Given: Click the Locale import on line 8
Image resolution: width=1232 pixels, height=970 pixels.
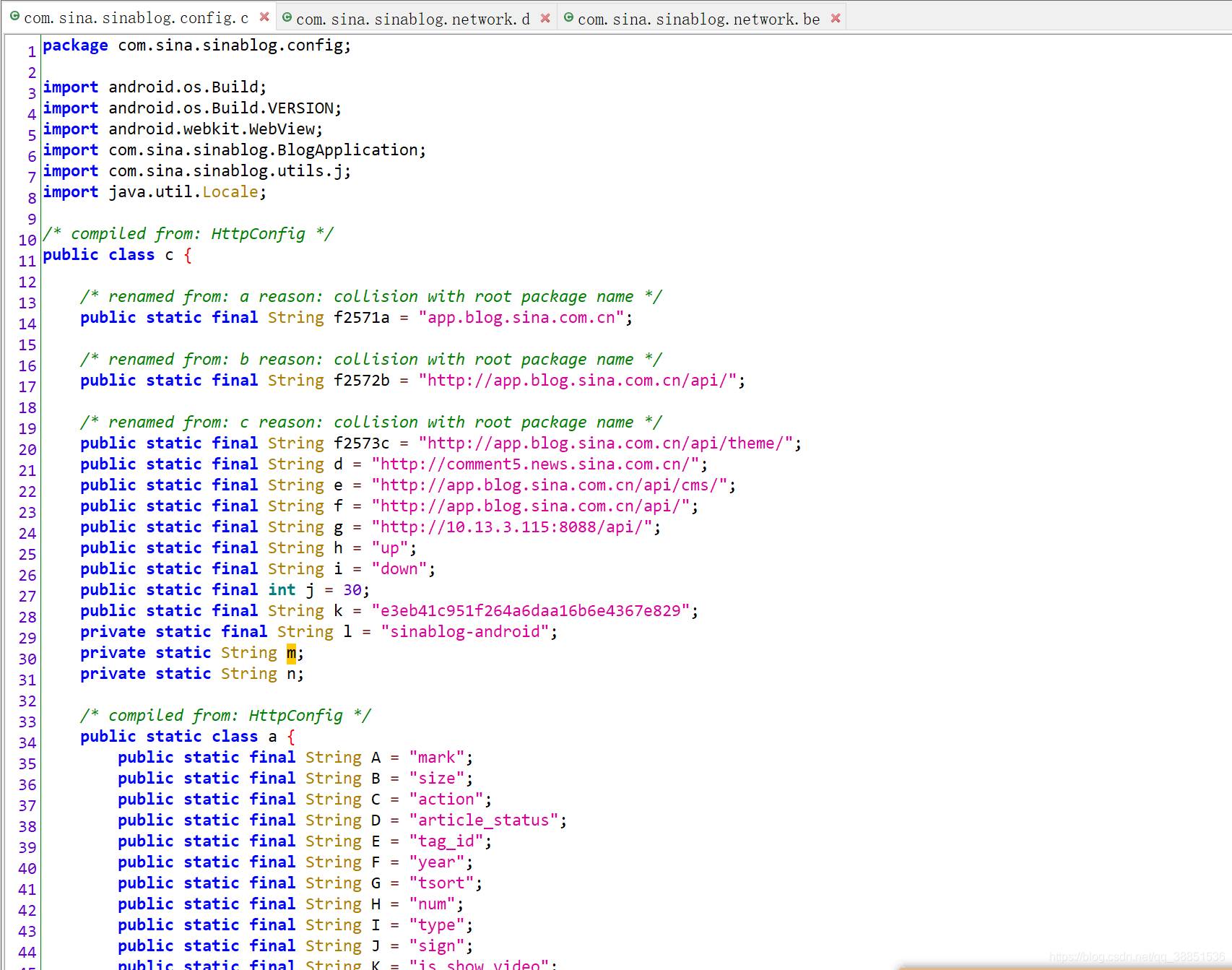Looking at the screenshot, I should pos(230,192).
